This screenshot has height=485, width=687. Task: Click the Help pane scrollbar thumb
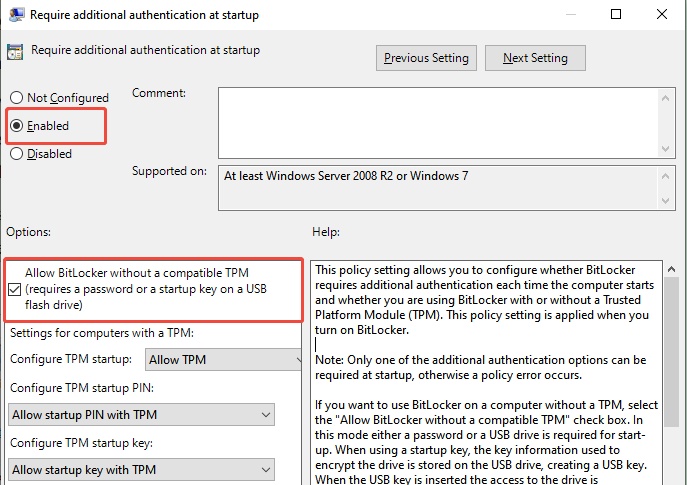pos(672,352)
